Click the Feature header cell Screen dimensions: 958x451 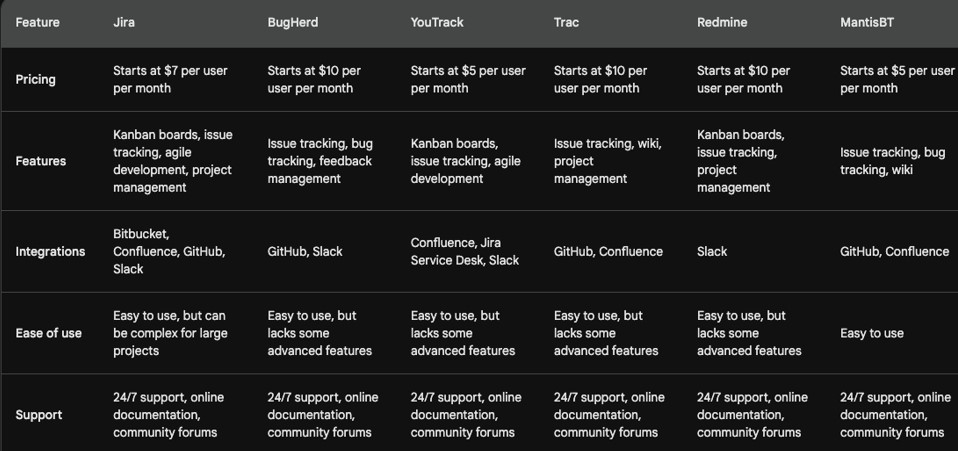[x=37, y=23]
